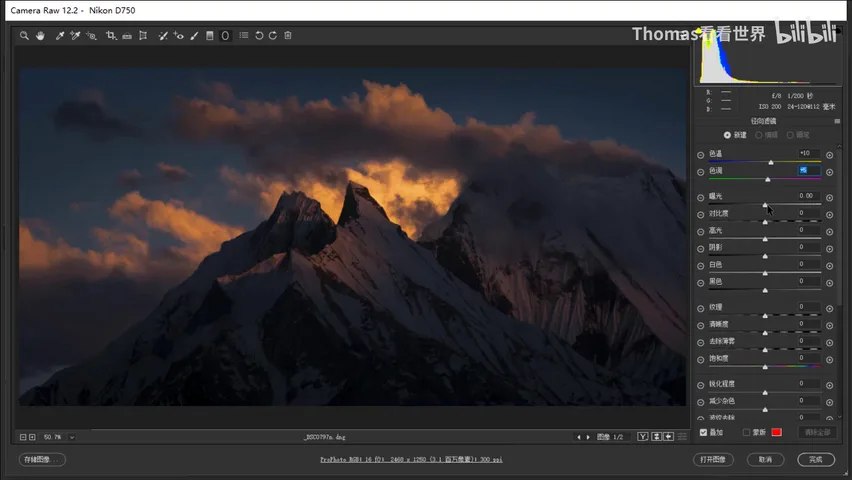Click the trash delete icon
The image size is (852, 480).
288,35
